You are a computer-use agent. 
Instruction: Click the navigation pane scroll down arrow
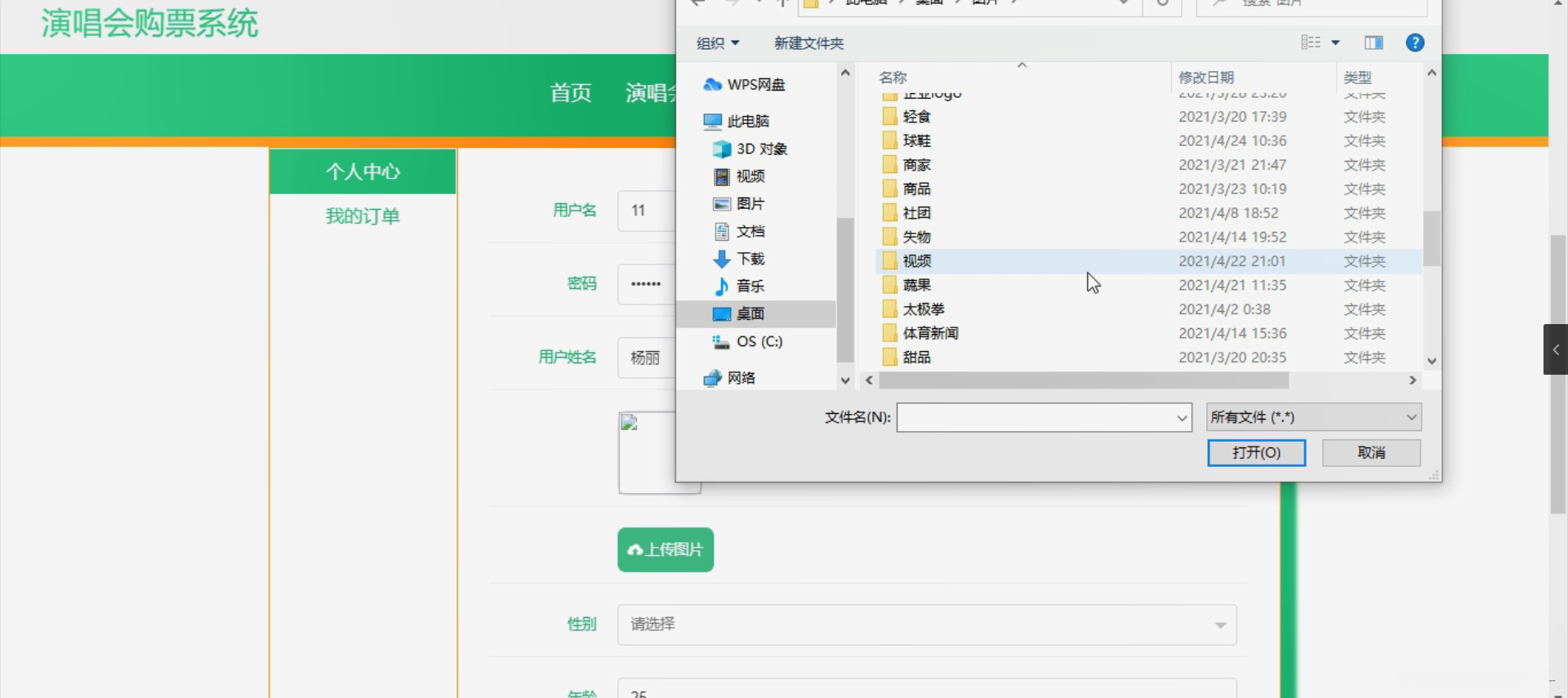pos(845,380)
